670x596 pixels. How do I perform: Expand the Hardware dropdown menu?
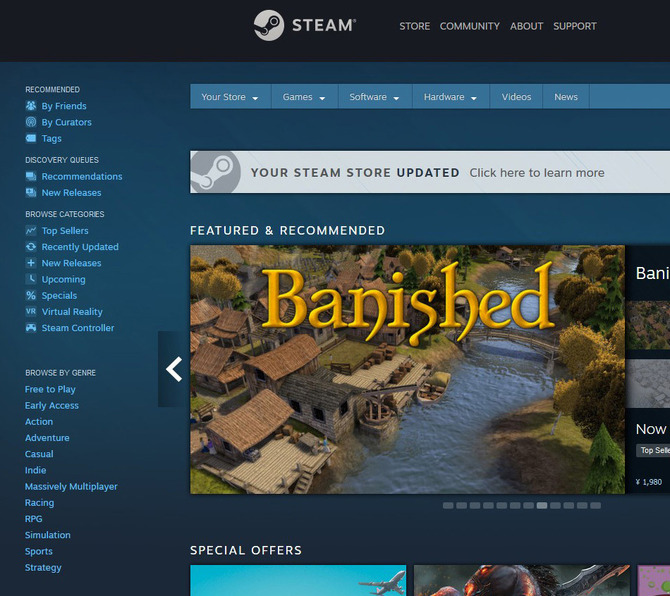450,97
